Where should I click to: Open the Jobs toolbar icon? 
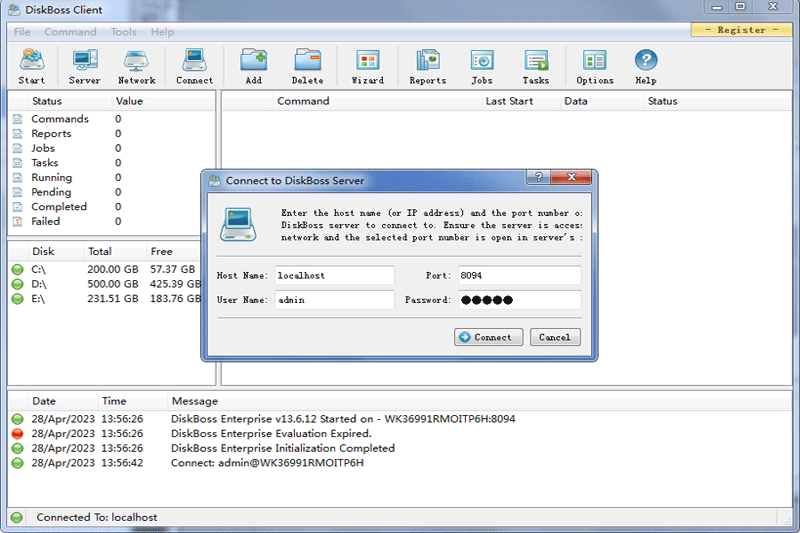pyautogui.click(x=482, y=66)
